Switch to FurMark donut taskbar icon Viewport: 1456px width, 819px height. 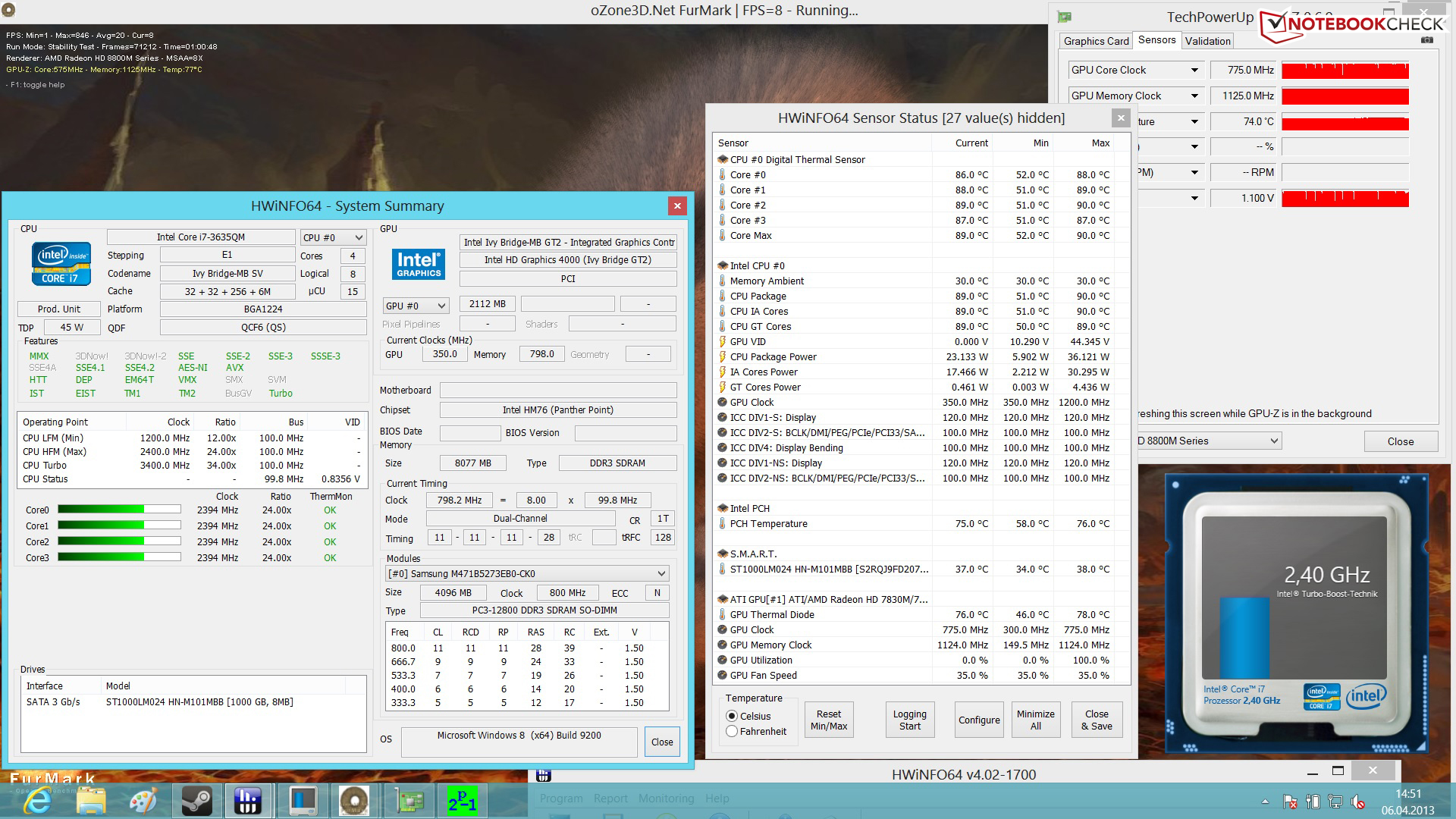[x=354, y=801]
